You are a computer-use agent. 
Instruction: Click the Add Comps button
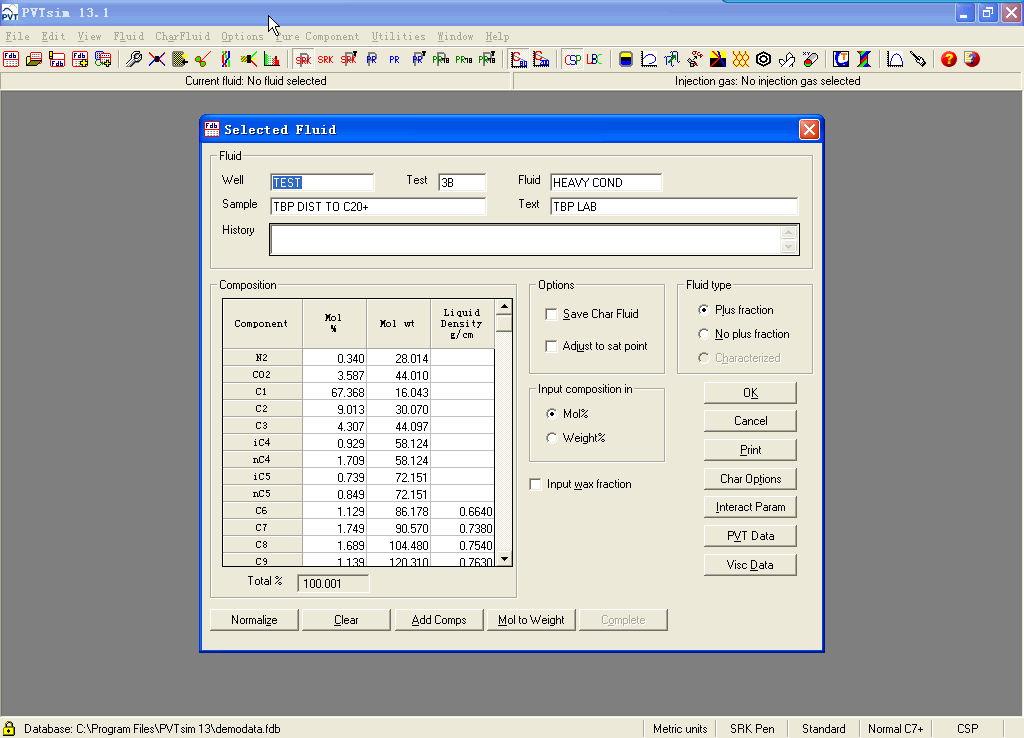[x=439, y=620]
